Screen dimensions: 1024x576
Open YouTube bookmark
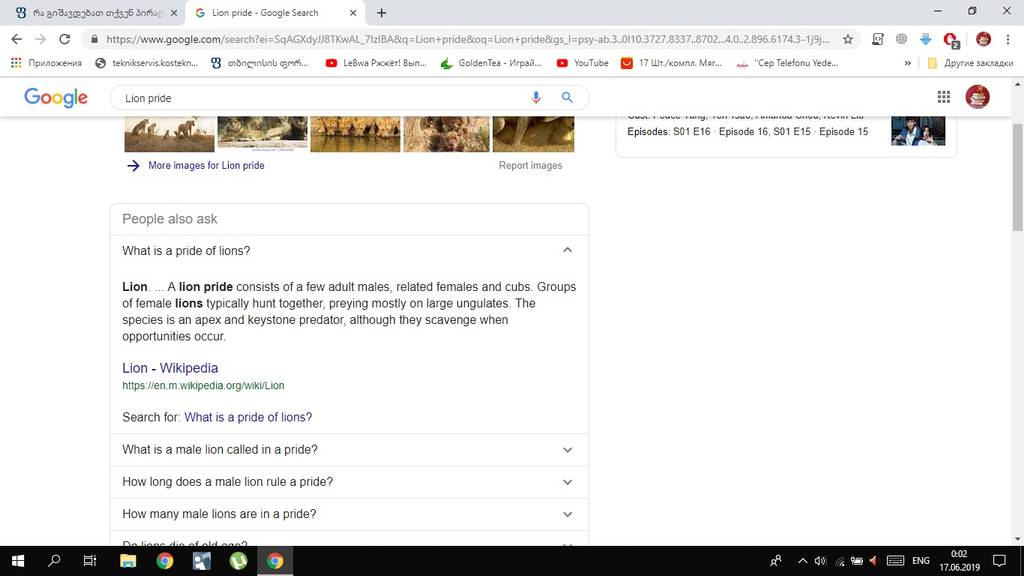pos(583,63)
